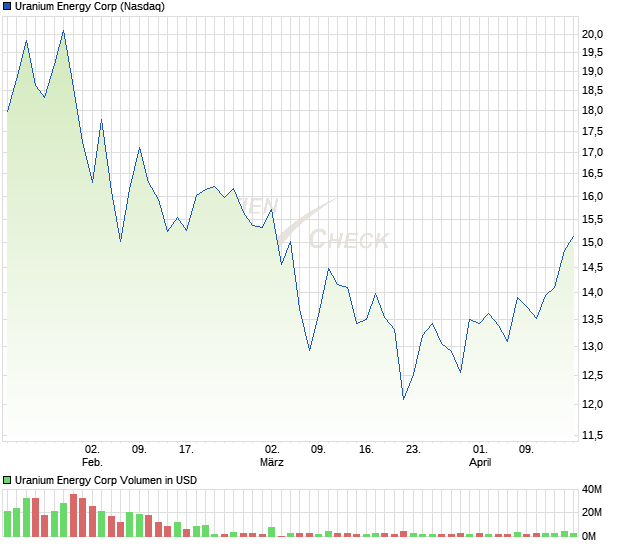Click the 19,0 price axis label

592,72
